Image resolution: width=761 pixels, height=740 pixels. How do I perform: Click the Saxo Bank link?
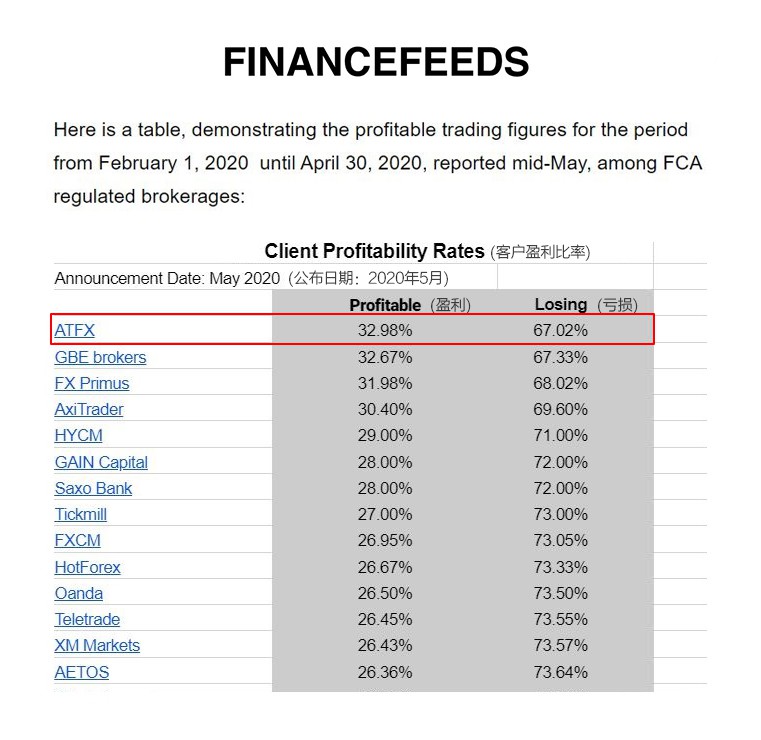93,488
